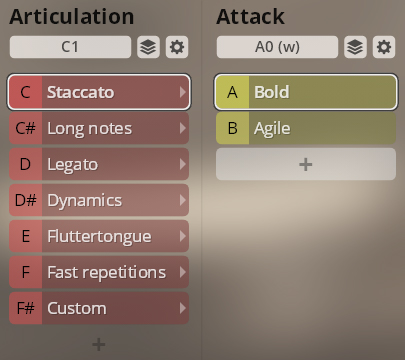Image resolution: width=405 pixels, height=360 pixels.
Task: Add a new articulation with the plus
Action: pos(99,344)
